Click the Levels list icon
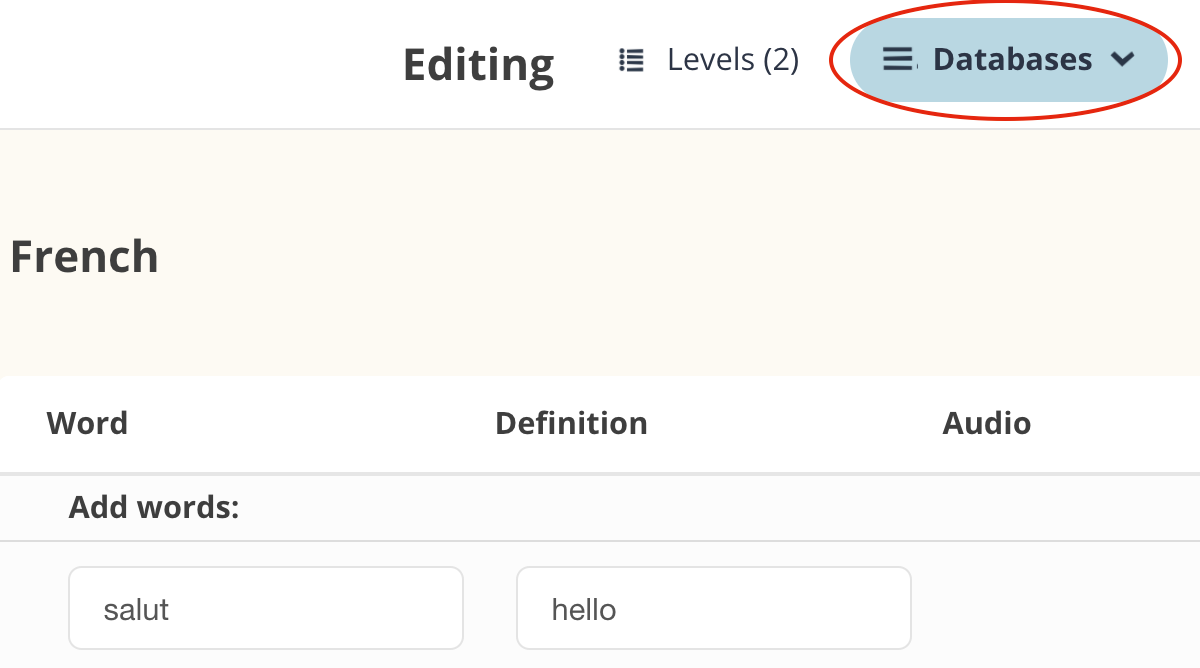The image size is (1200, 668). tap(631, 60)
